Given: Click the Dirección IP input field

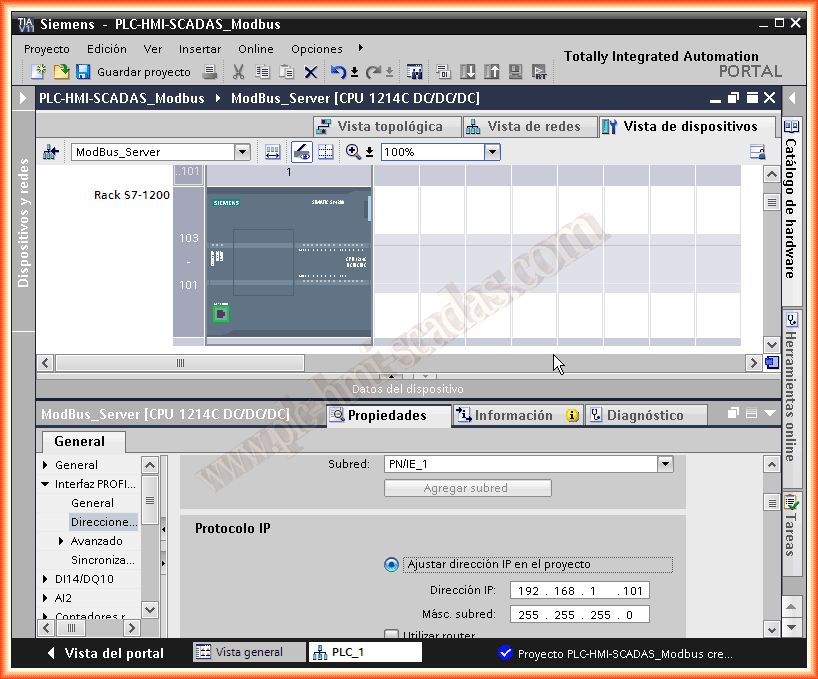Looking at the screenshot, I should (x=579, y=590).
